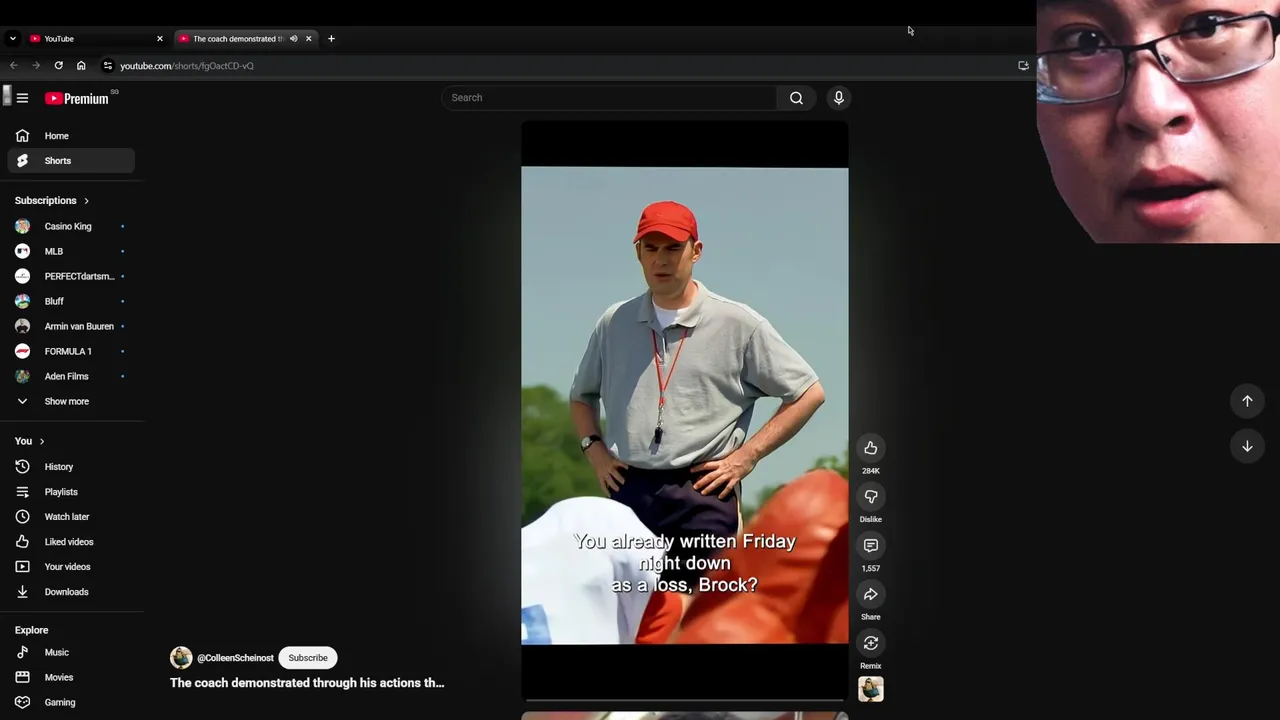Open the site information icon in address bar
This screenshot has width=1280, height=720.
tap(108, 66)
